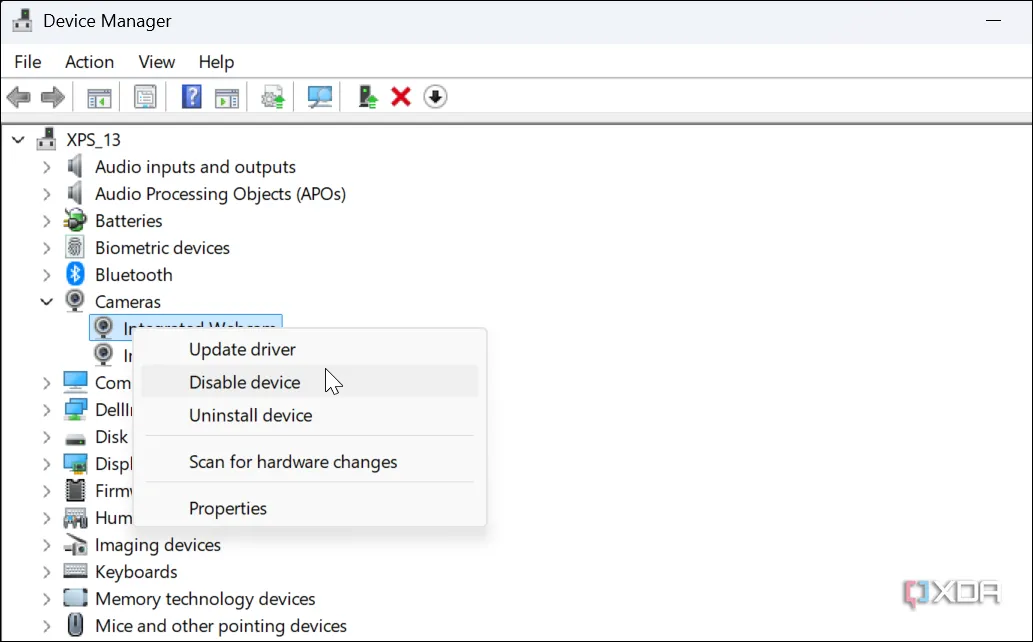Expand Memory technology devices chevron
This screenshot has height=642, width=1033.
point(46,600)
